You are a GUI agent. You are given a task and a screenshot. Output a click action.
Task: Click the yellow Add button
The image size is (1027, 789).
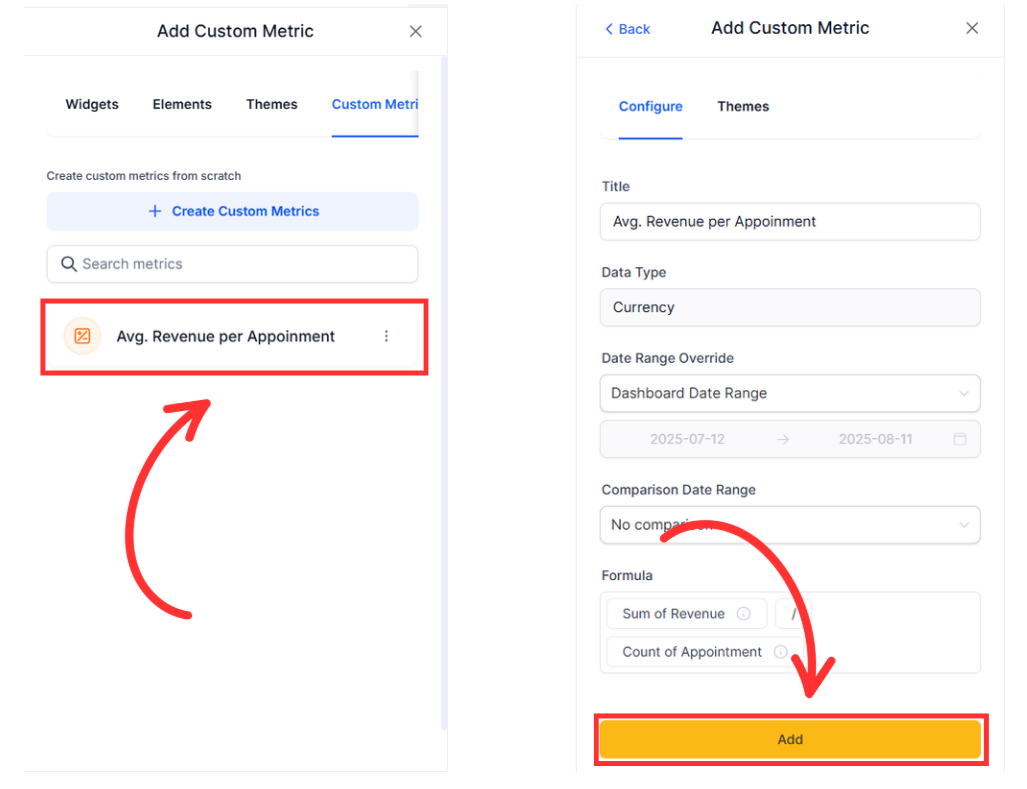coord(790,740)
